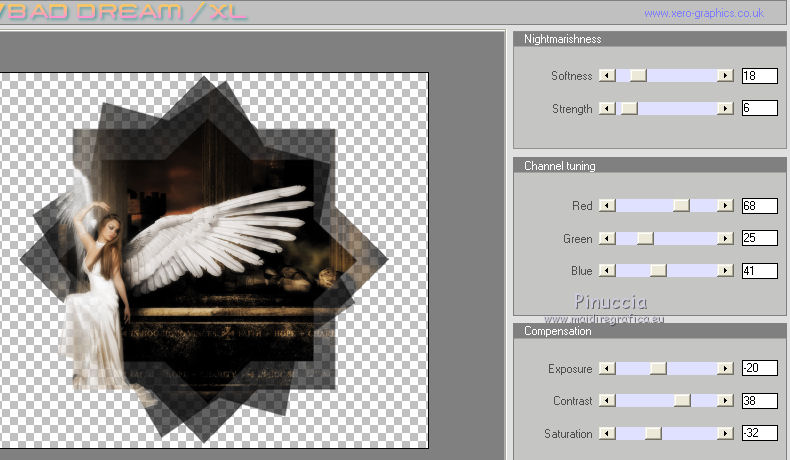
Task: Click the angel preview image
Action: [x=214, y=260]
